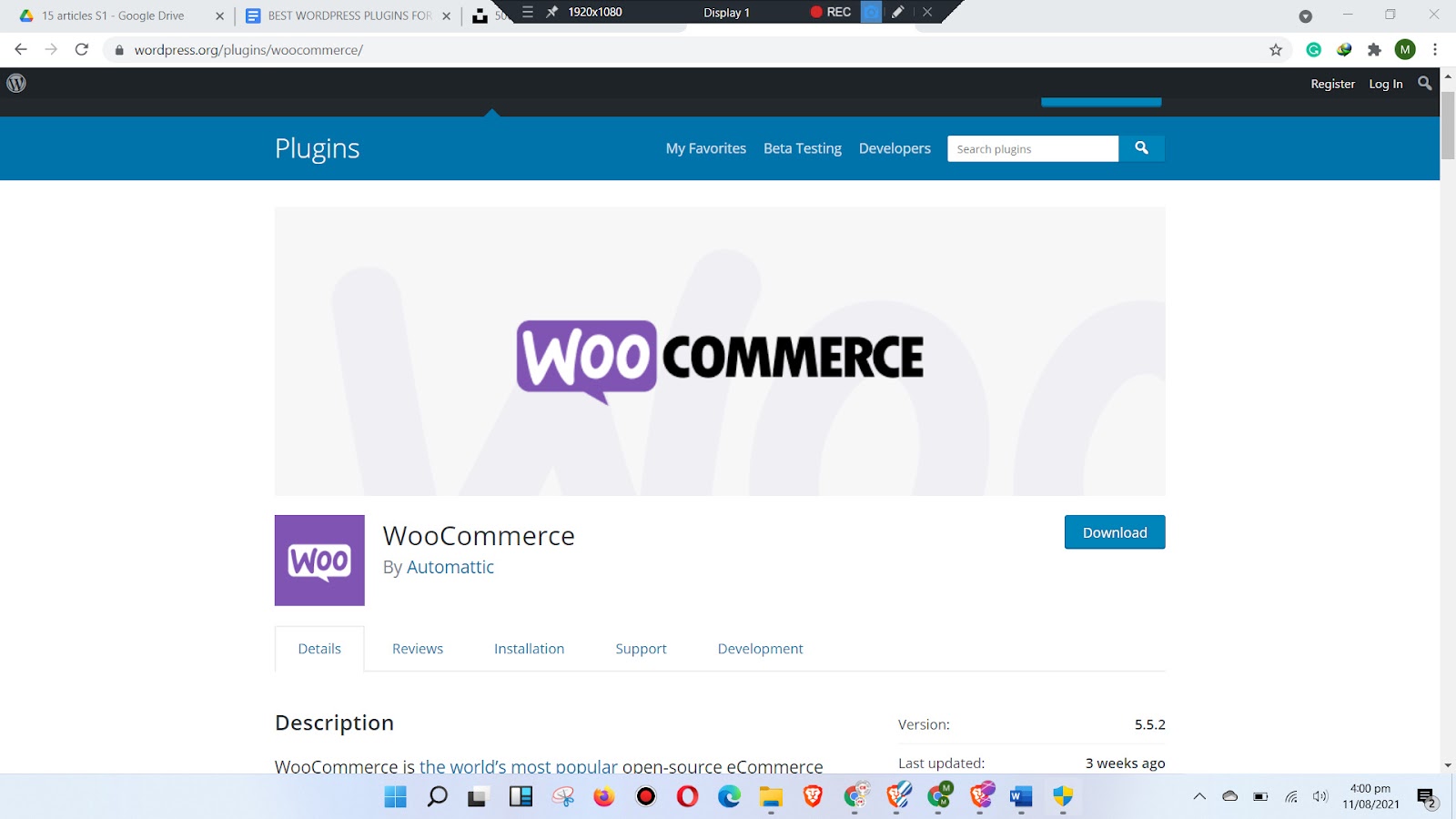Click the pin icon in recorder bar
Viewport: 1456px width, 819px height.
pyautogui.click(x=551, y=12)
